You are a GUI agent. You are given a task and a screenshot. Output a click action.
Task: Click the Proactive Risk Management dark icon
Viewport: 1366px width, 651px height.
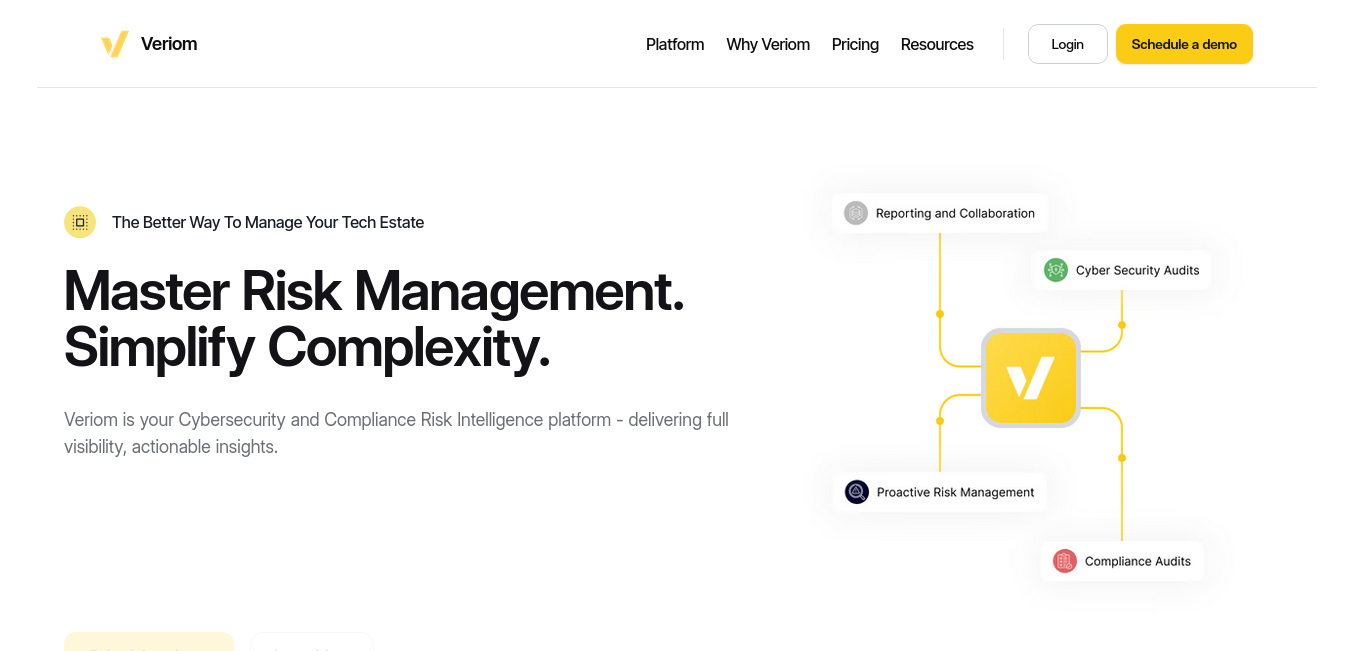tap(857, 492)
